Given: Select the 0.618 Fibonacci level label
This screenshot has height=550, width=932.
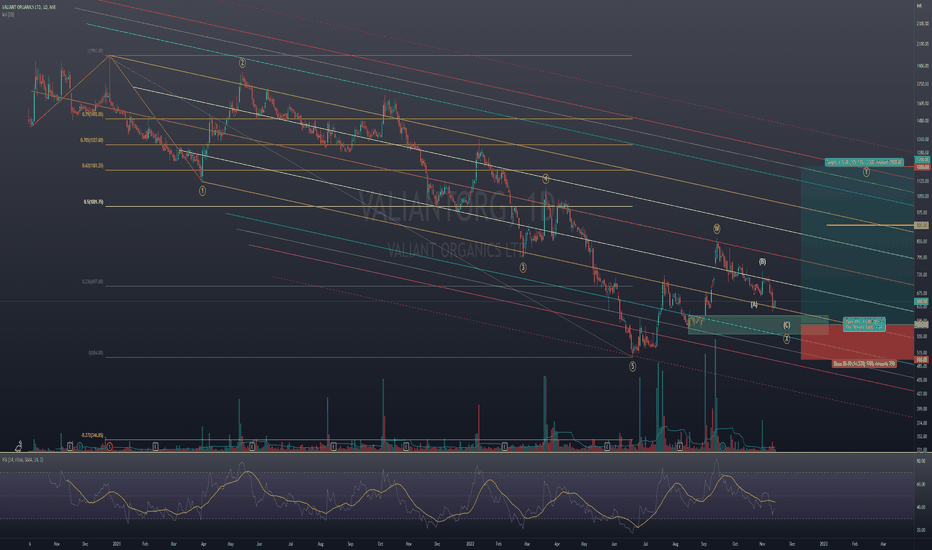Looking at the screenshot, I should (x=93, y=166).
